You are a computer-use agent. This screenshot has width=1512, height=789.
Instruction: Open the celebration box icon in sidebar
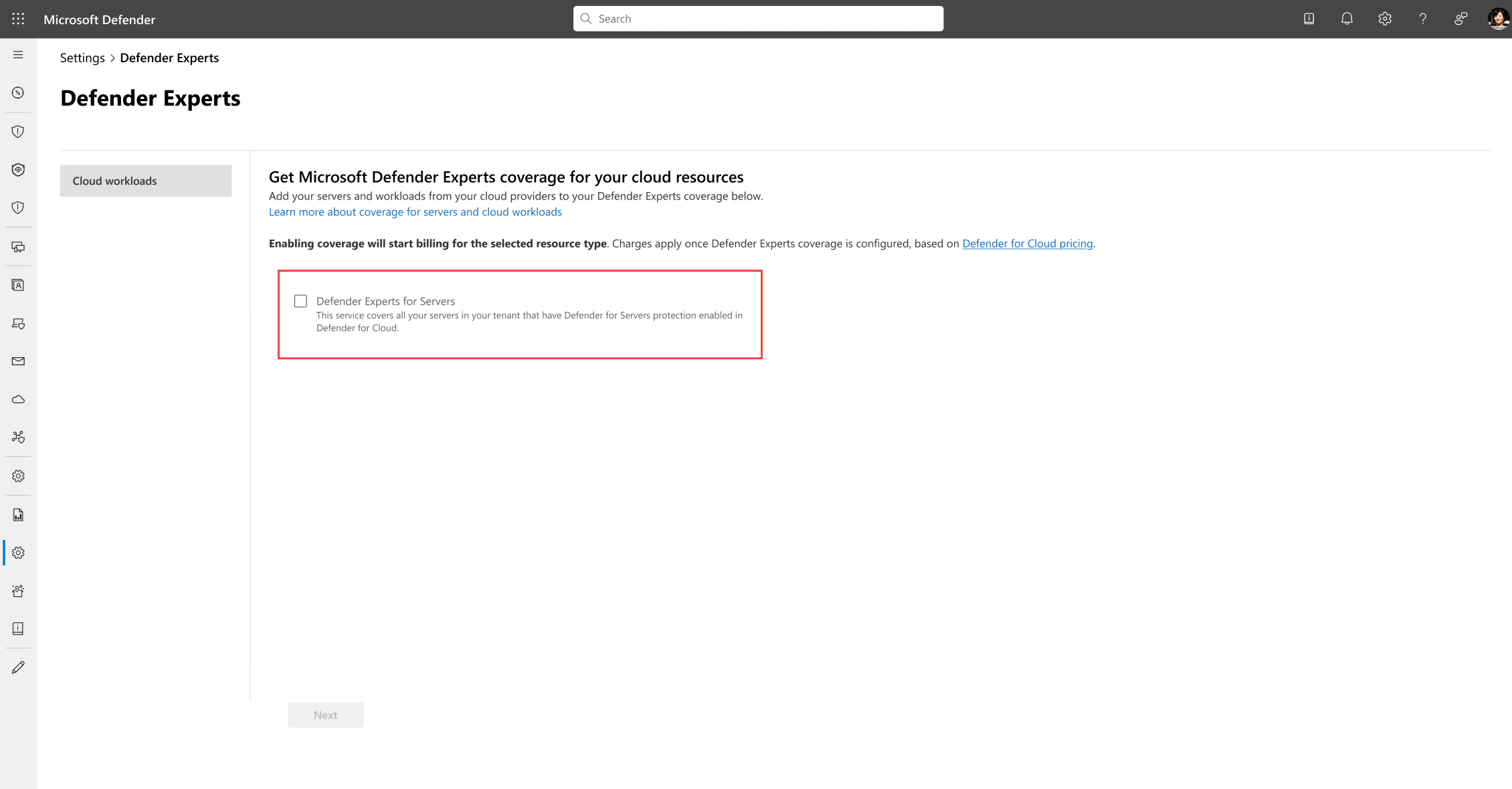[18, 591]
